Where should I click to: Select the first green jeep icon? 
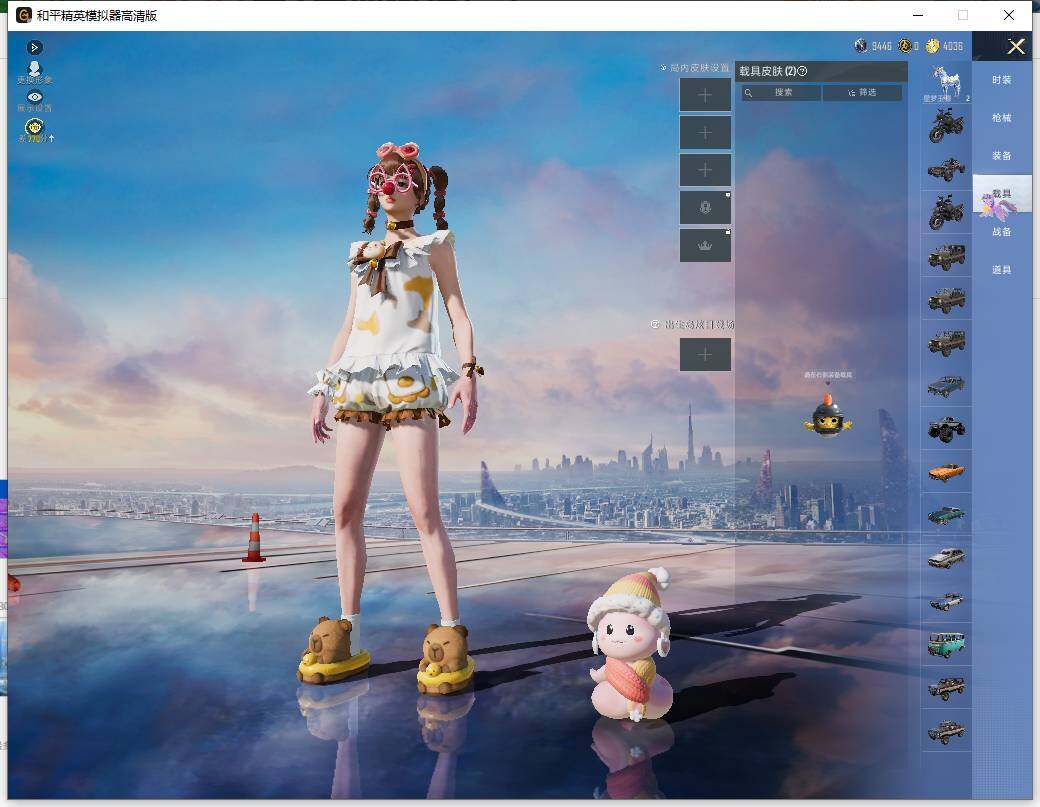tap(946, 256)
